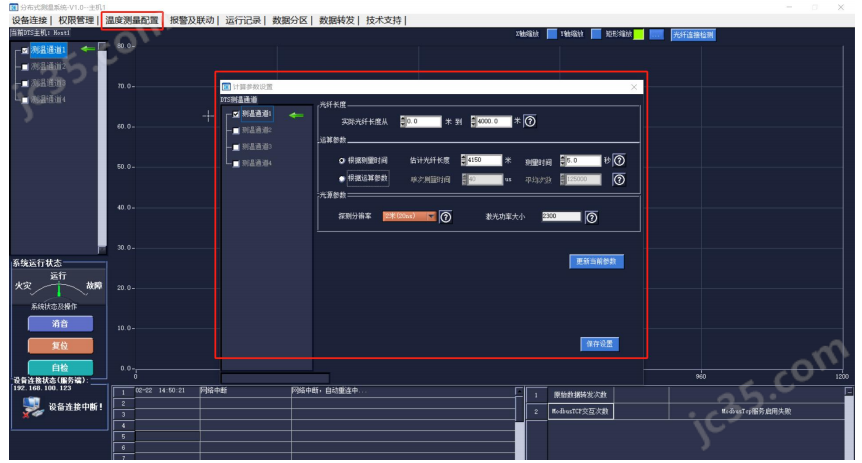
Task: Toggle 测温通道1 checkbox in dialog
Action: 236,114
